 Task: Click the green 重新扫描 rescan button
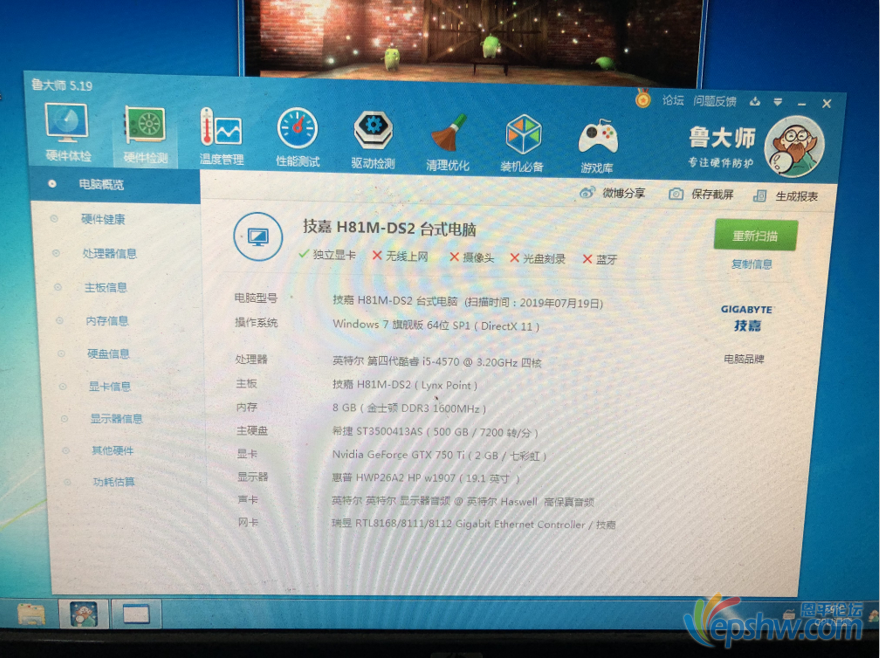[x=755, y=235]
